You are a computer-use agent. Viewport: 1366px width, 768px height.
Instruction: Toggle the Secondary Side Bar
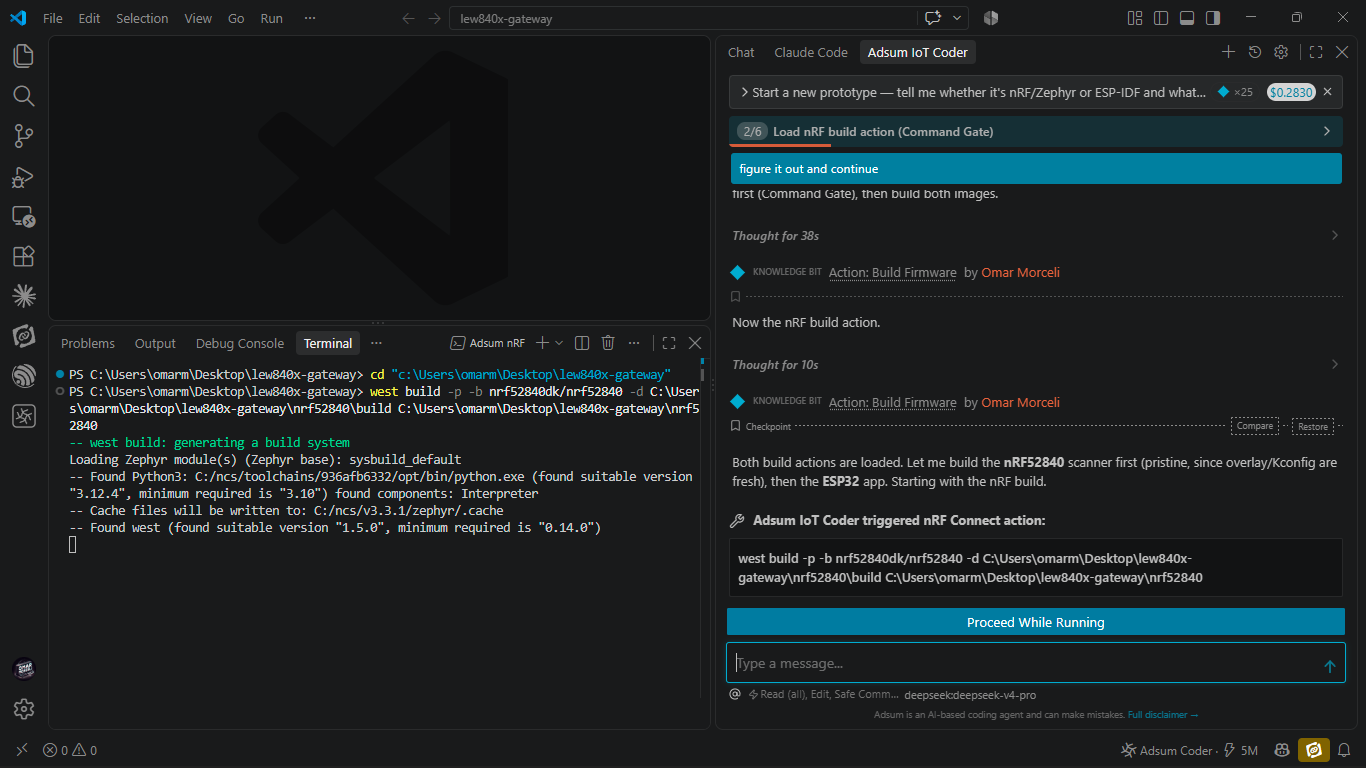click(x=1213, y=18)
